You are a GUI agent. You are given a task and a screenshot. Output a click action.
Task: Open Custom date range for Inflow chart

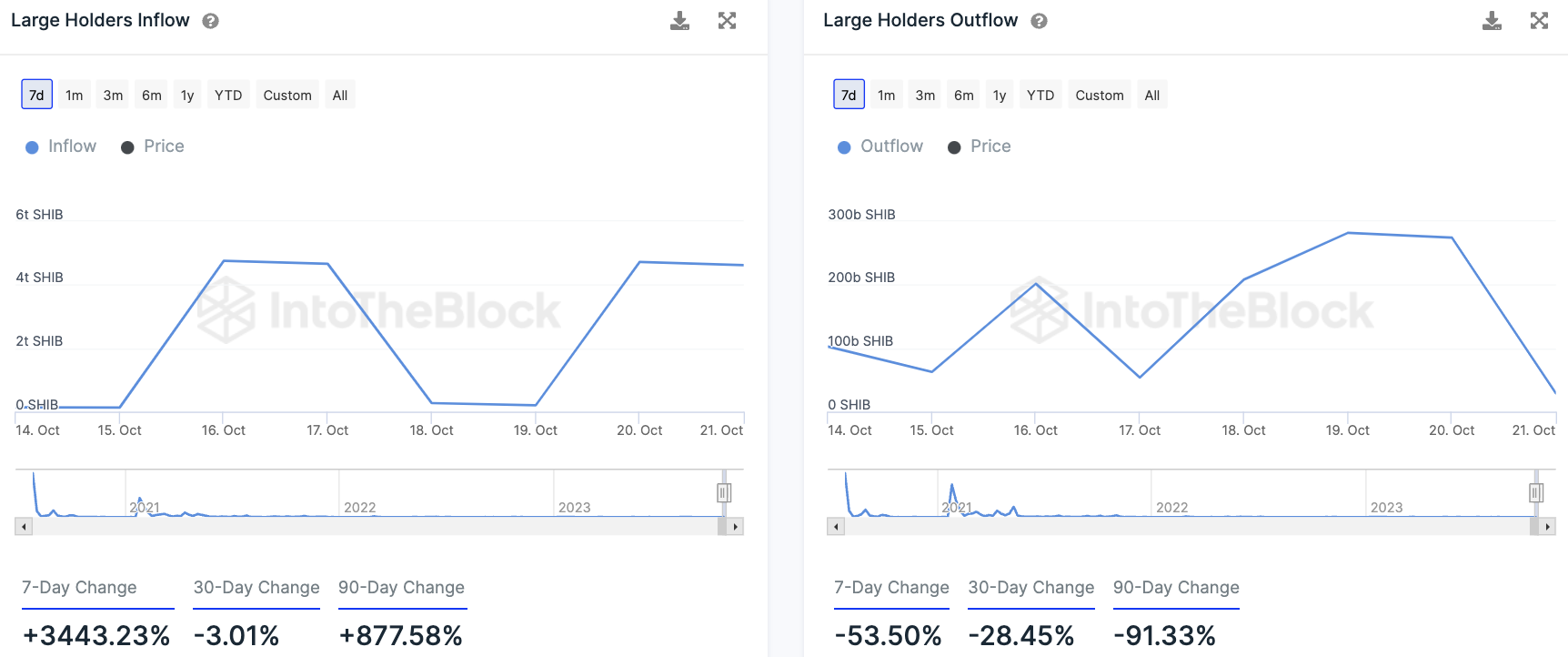287,96
